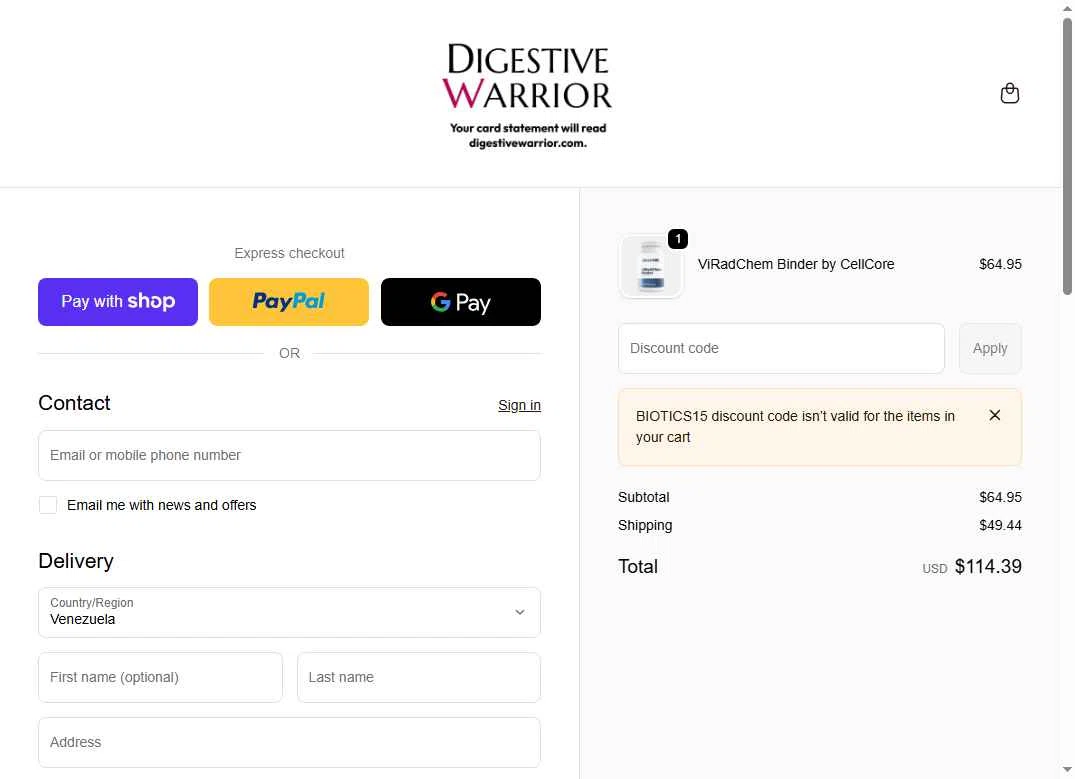Dismiss the BIOTICS15 invalid code notice
The height and width of the screenshot is (779, 1075).
pyautogui.click(x=994, y=416)
